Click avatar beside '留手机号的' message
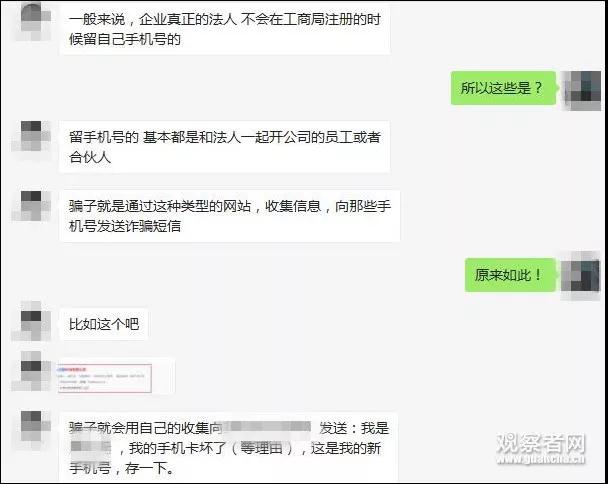Image resolution: width=608 pixels, height=484 pixels. (x=31, y=136)
